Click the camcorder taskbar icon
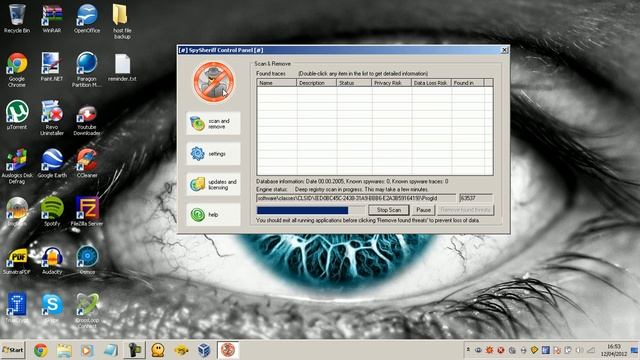 tap(134, 350)
